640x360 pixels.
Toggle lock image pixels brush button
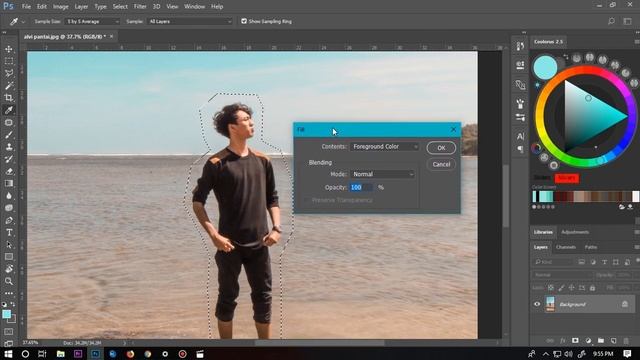(562, 288)
